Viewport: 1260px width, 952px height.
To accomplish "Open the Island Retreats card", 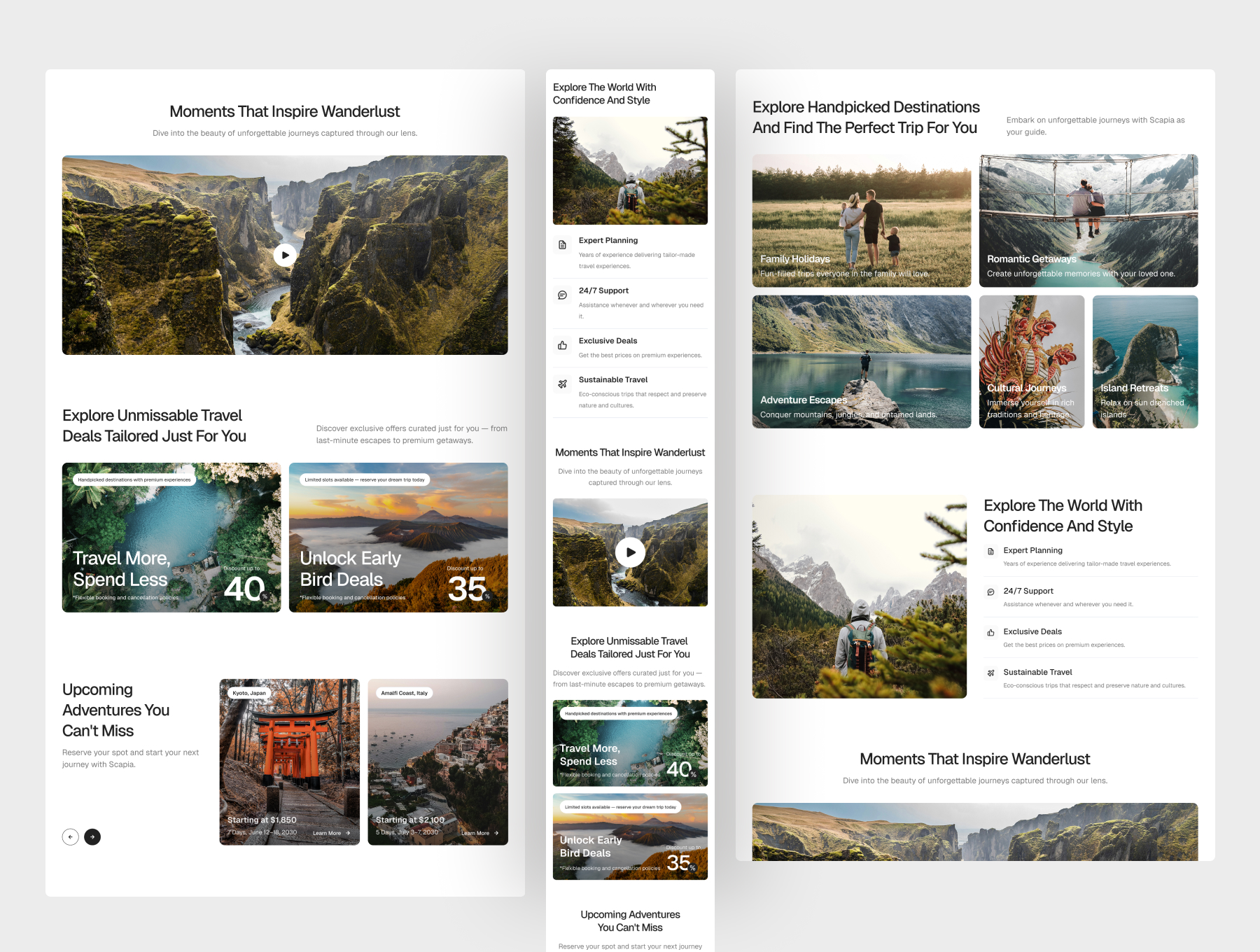I will tap(1144, 361).
